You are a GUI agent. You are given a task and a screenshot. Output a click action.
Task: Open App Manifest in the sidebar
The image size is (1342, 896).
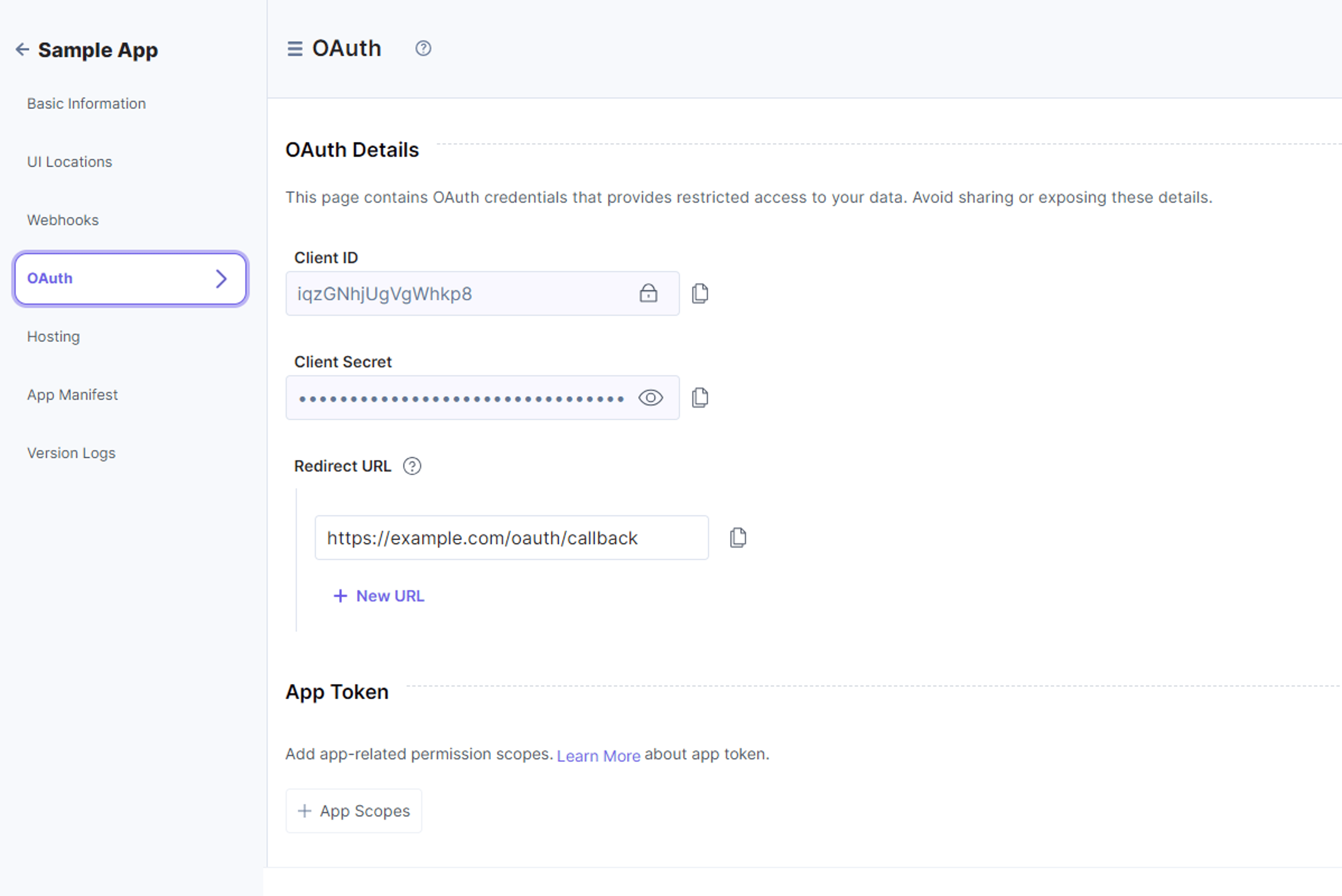[73, 396]
